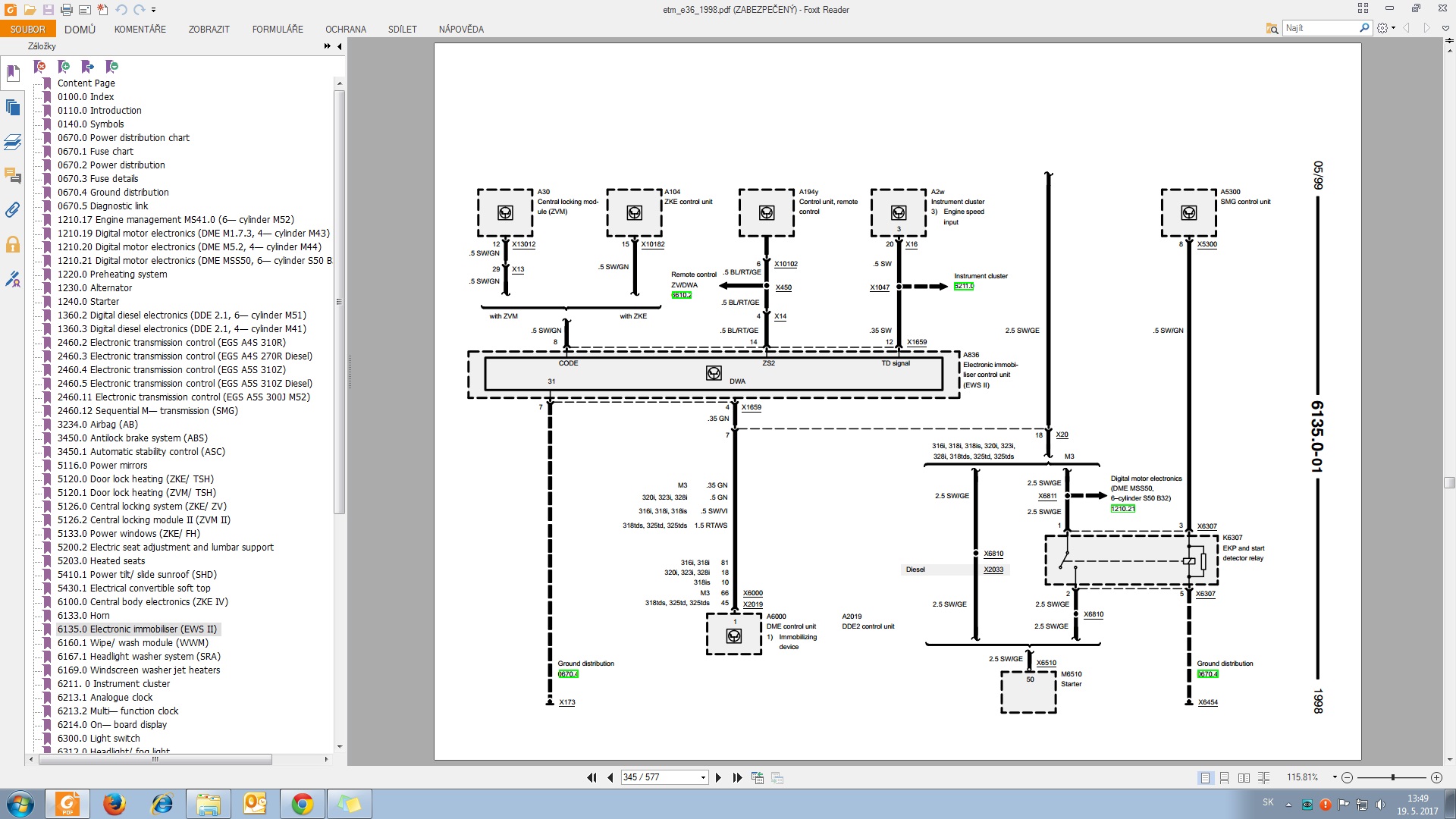Open the ZOBRAZIT ribbon tab
Screen dimensions: 1456x819
(x=209, y=30)
